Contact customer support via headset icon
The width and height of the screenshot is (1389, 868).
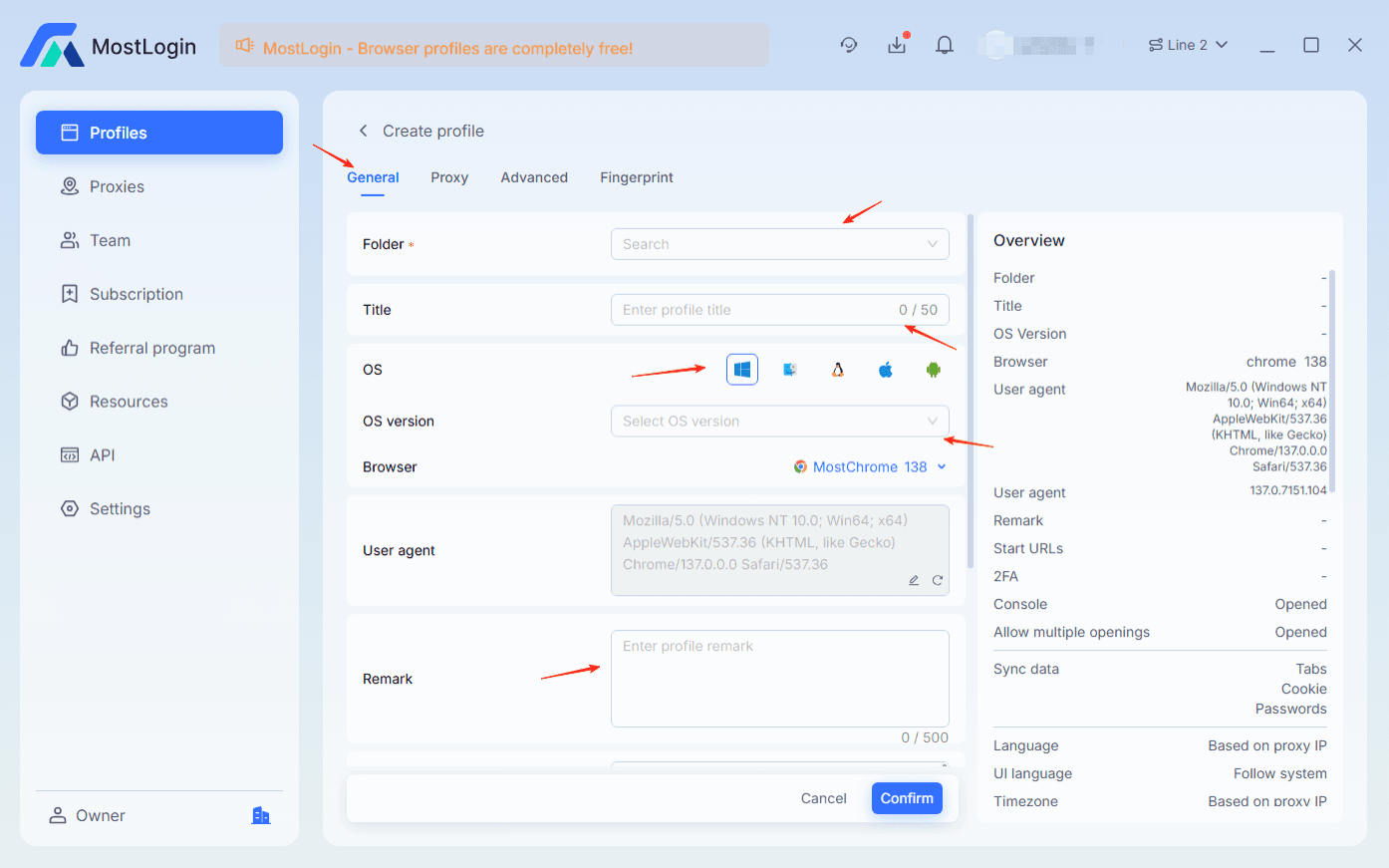[849, 45]
